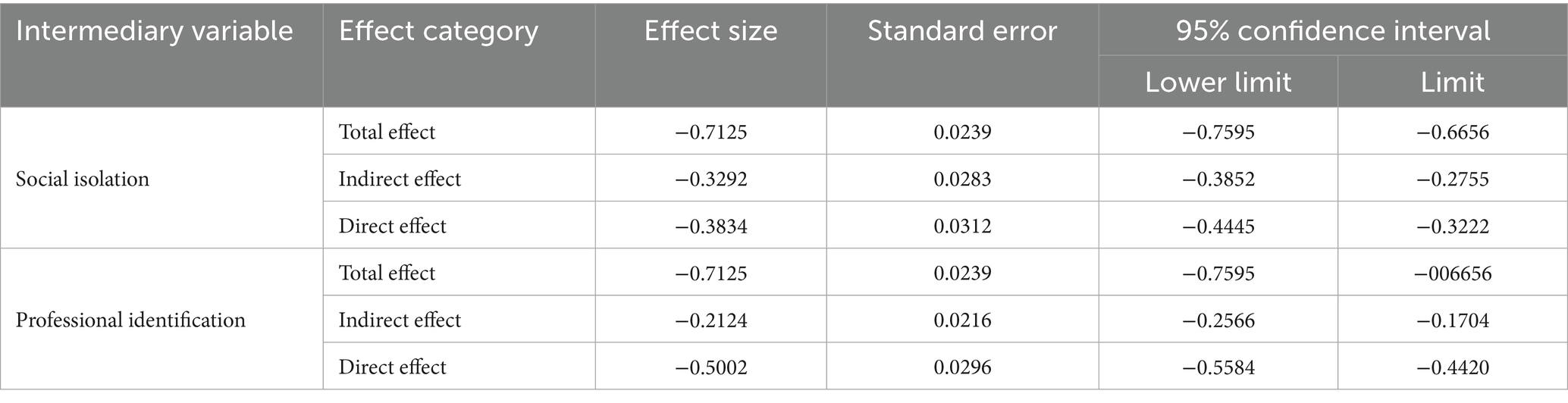Click the Intermediary variable column header
Viewport: 1568px width, 403px height.
(x=154, y=31)
